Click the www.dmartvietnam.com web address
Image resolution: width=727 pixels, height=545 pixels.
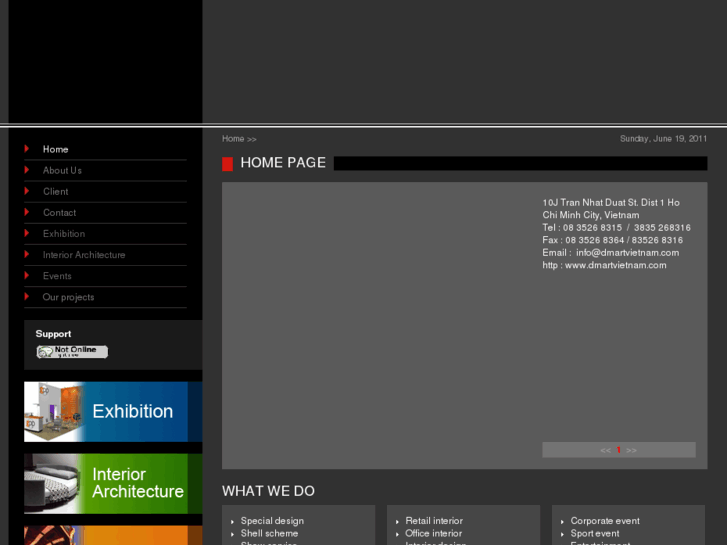(616, 265)
